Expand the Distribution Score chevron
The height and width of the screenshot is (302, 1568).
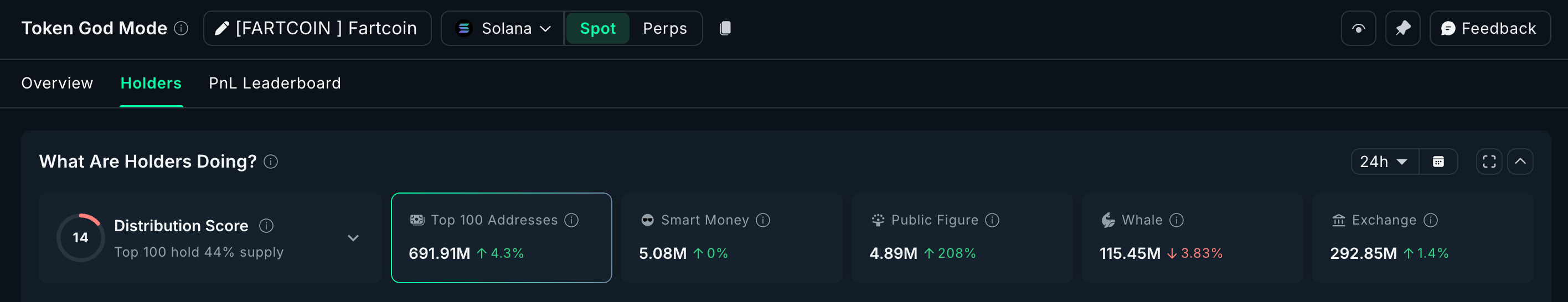point(353,238)
